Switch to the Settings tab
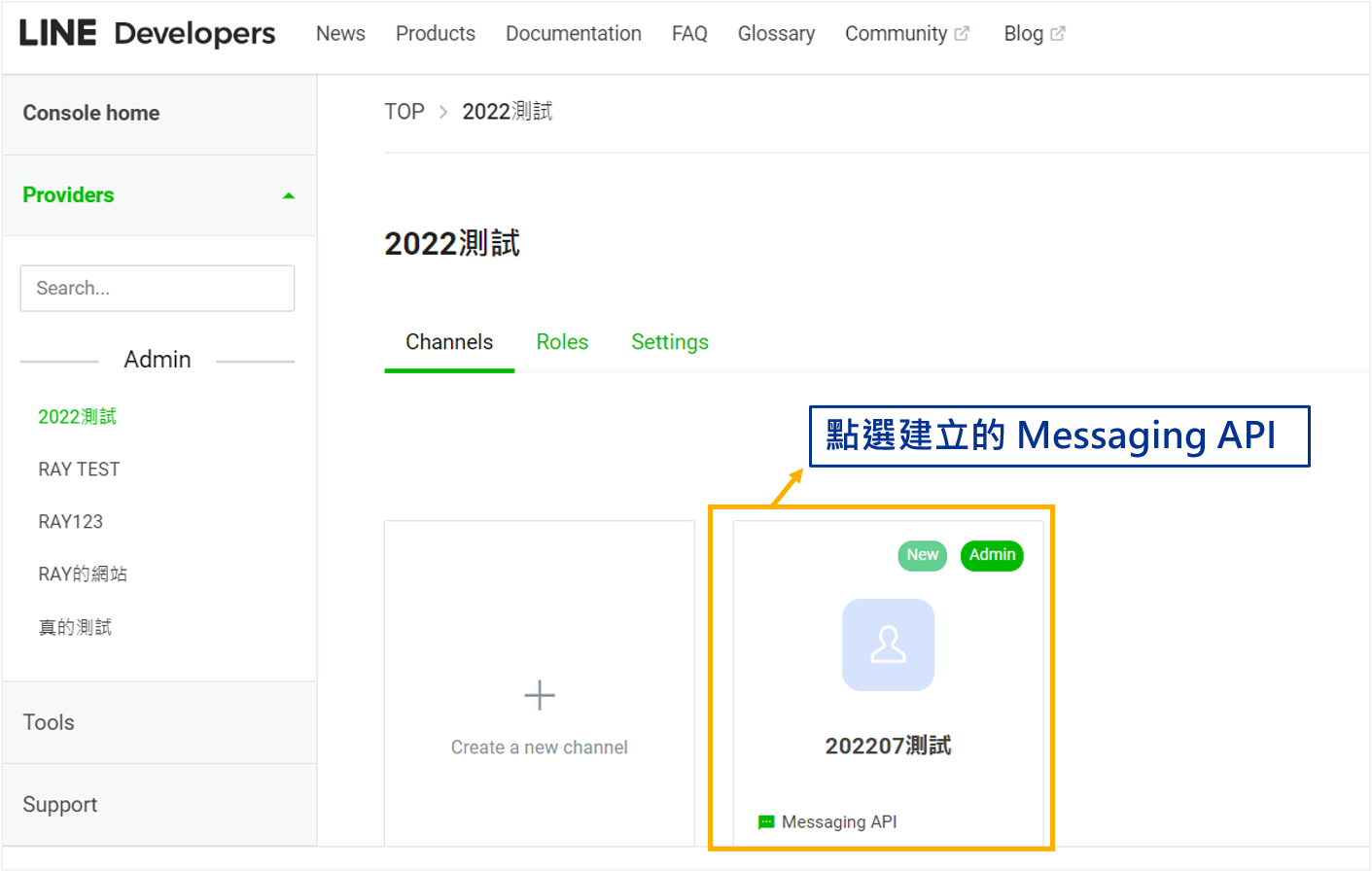Viewport: 1372px width, 871px height. pos(669,341)
